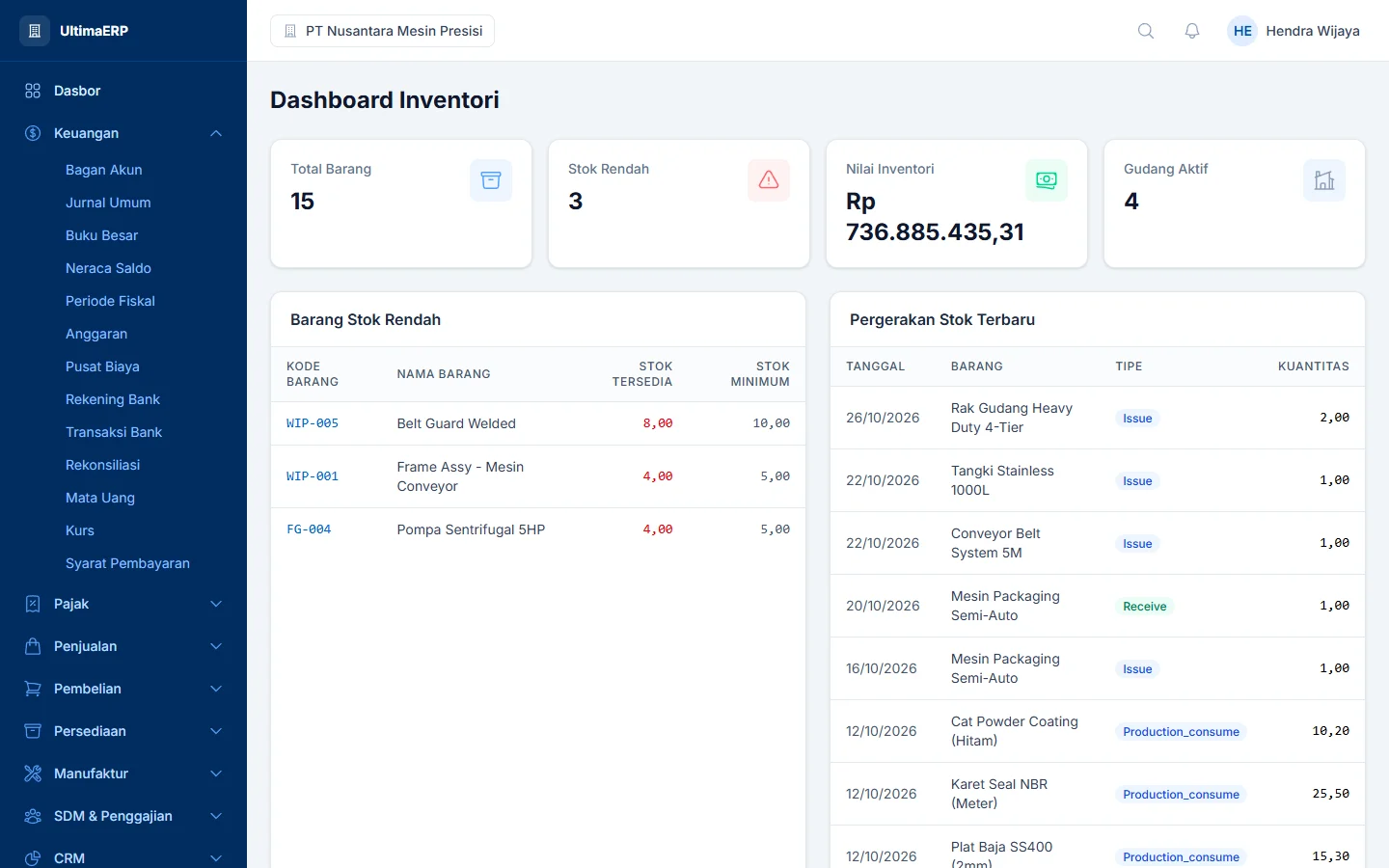1389x868 pixels.
Task: Click the HE user avatar
Action: (1242, 31)
